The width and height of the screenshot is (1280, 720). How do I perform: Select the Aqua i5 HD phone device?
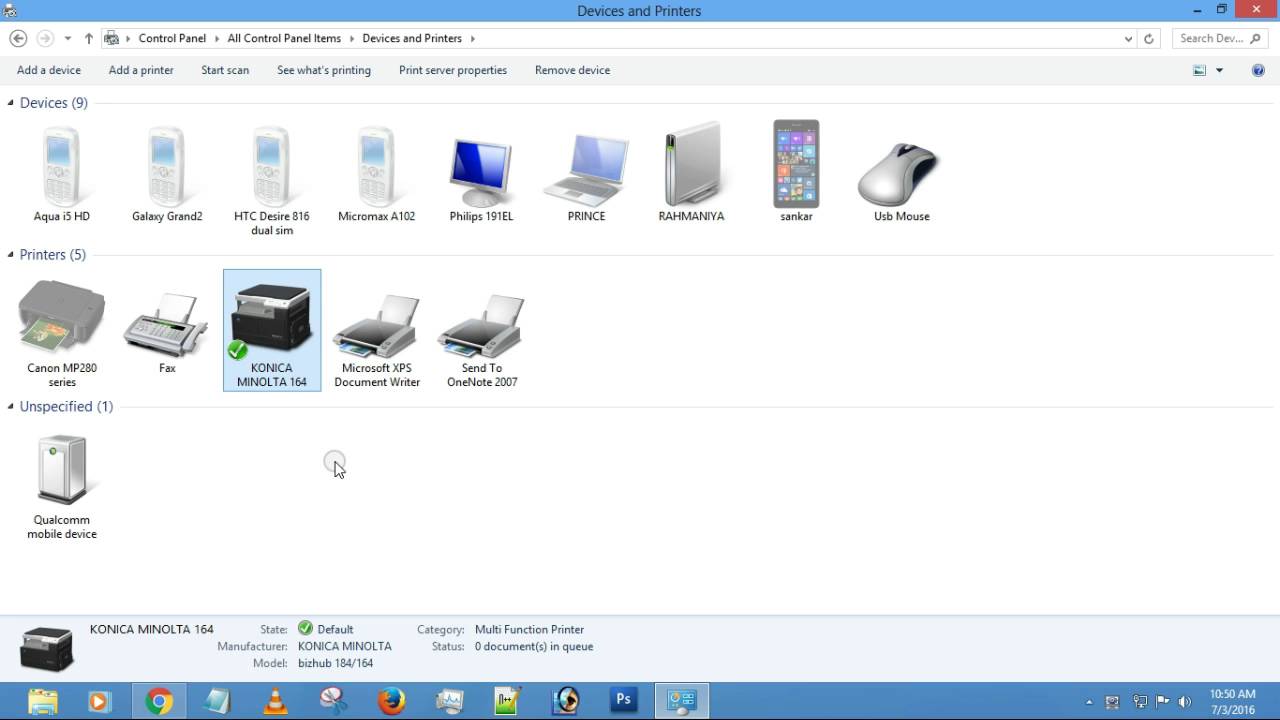tap(62, 174)
